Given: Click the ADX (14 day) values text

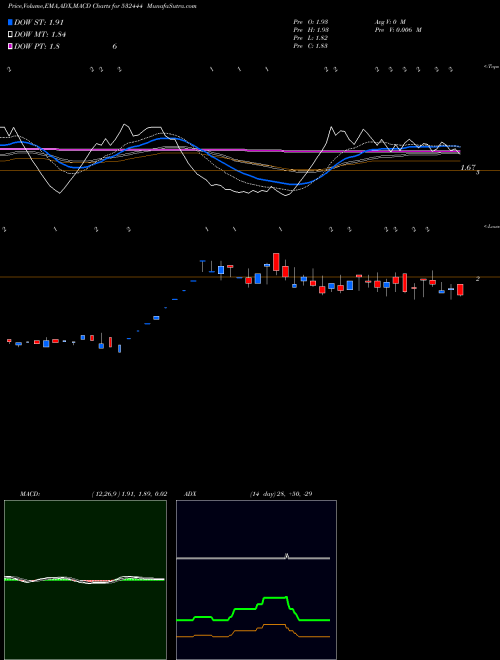Looking at the screenshot, I should click(x=281, y=494).
